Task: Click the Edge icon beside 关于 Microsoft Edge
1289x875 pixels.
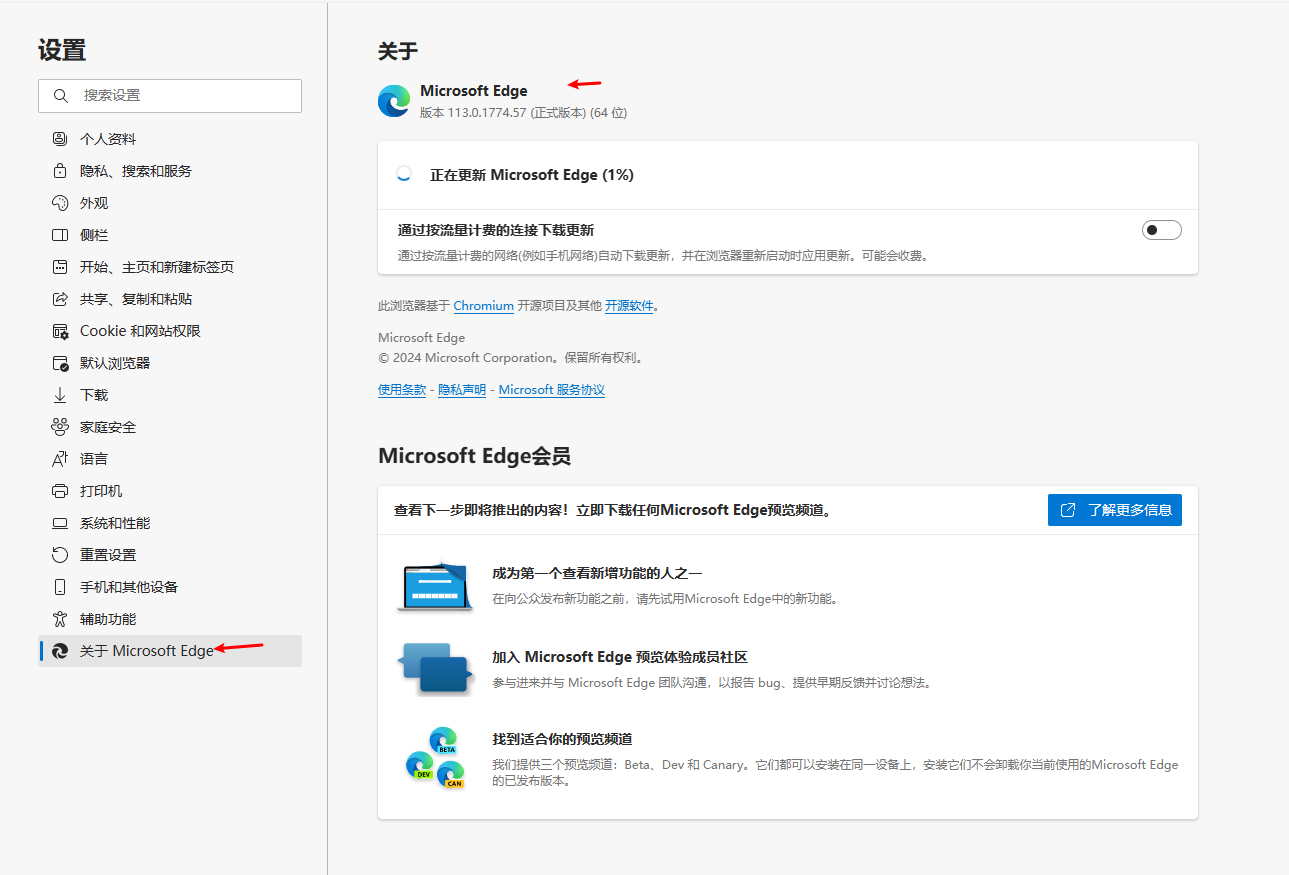Action: pyautogui.click(x=60, y=651)
